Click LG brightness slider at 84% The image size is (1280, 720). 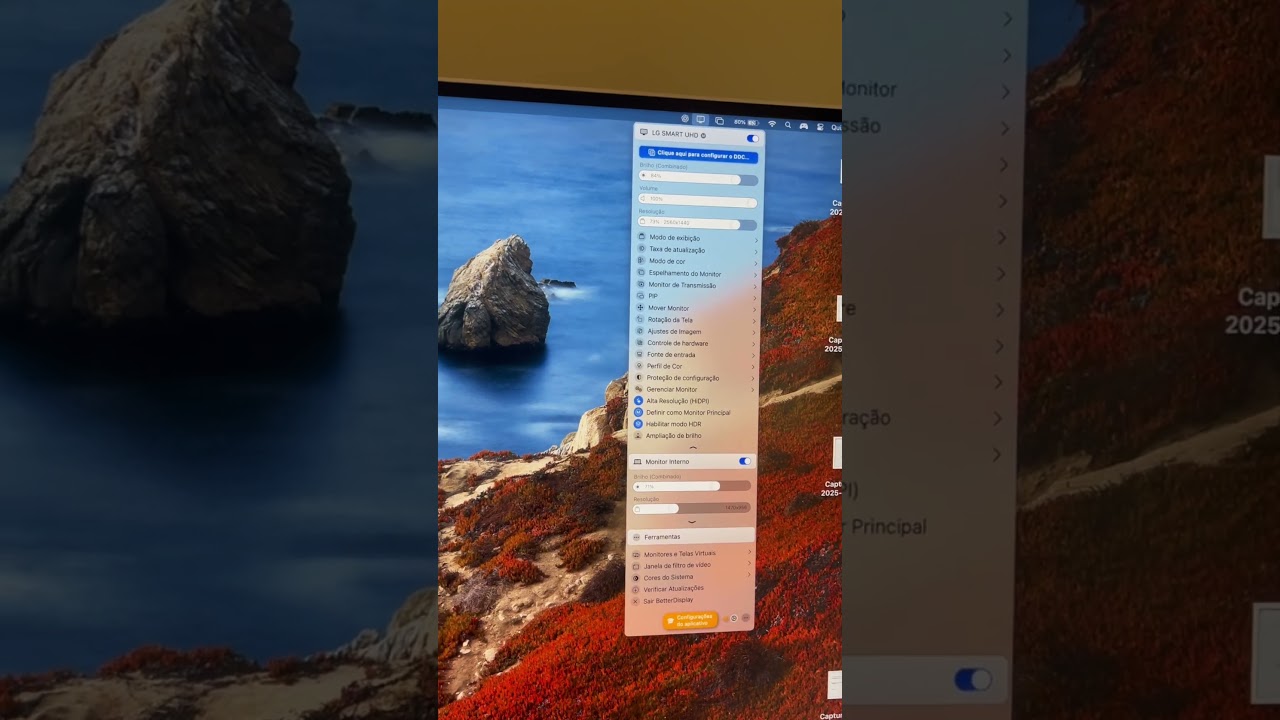click(698, 177)
